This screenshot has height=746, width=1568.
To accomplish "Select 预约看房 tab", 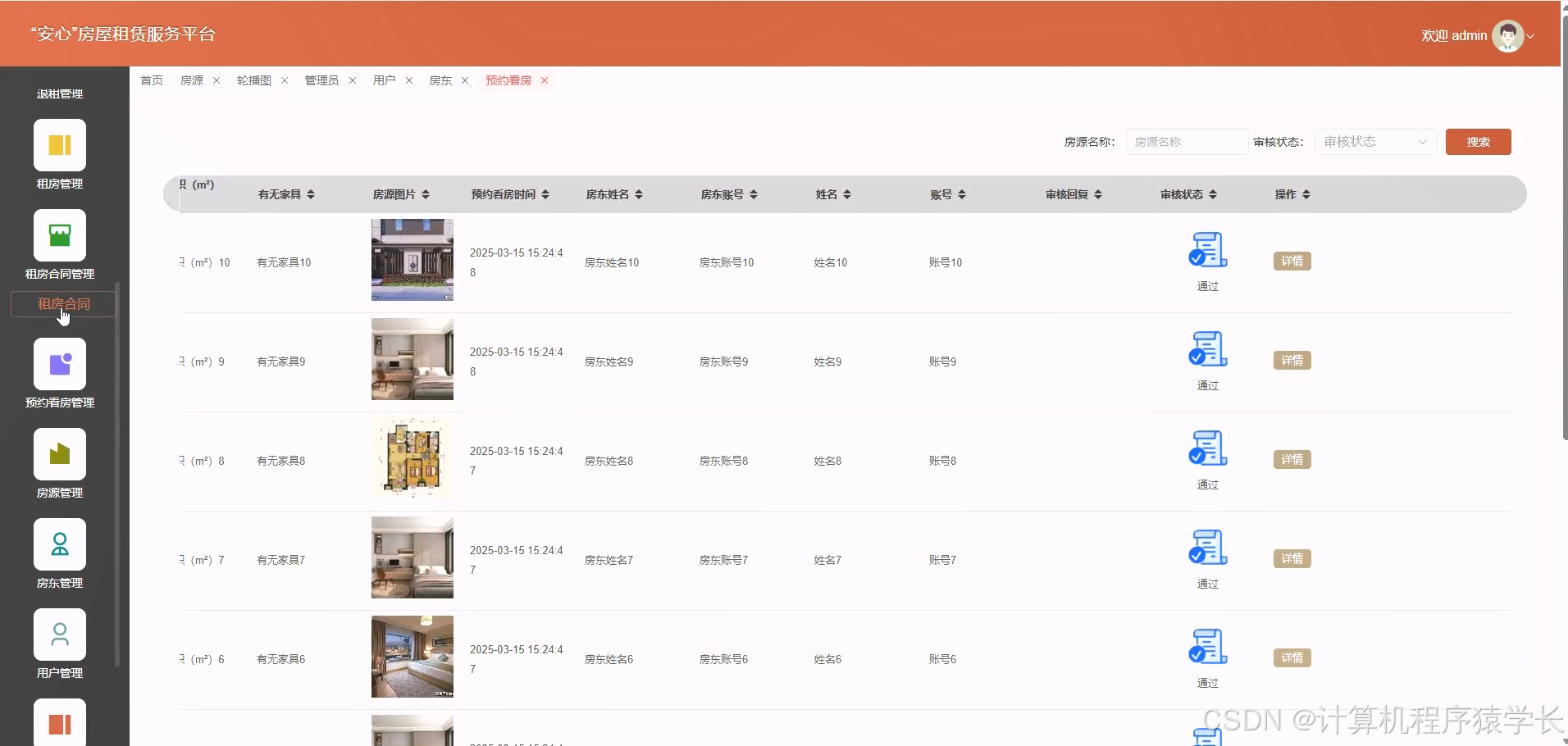I will (x=508, y=80).
